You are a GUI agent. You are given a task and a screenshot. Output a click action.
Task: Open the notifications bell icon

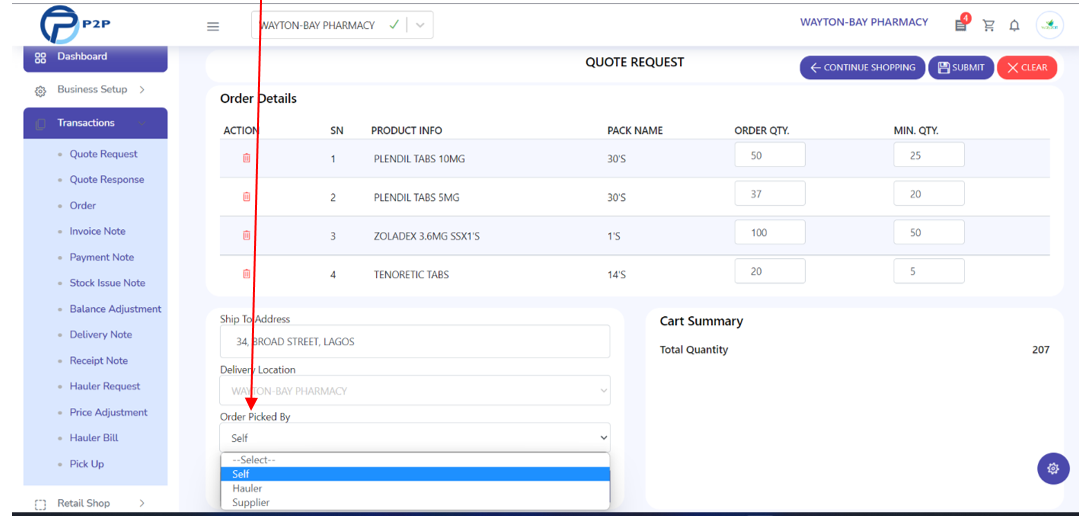(1015, 26)
